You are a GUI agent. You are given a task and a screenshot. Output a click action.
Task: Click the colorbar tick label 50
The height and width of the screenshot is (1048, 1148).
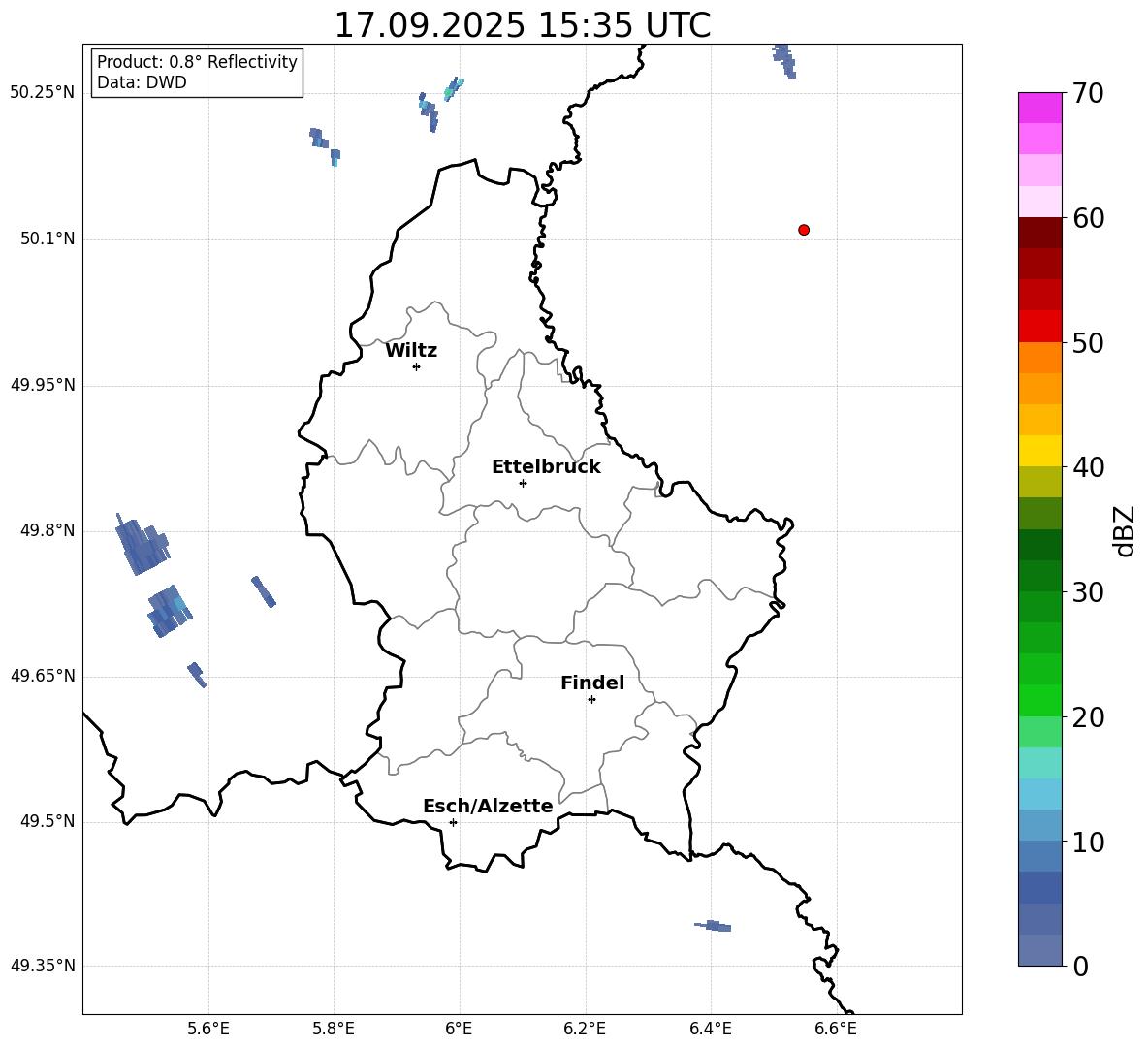pyautogui.click(x=1089, y=342)
